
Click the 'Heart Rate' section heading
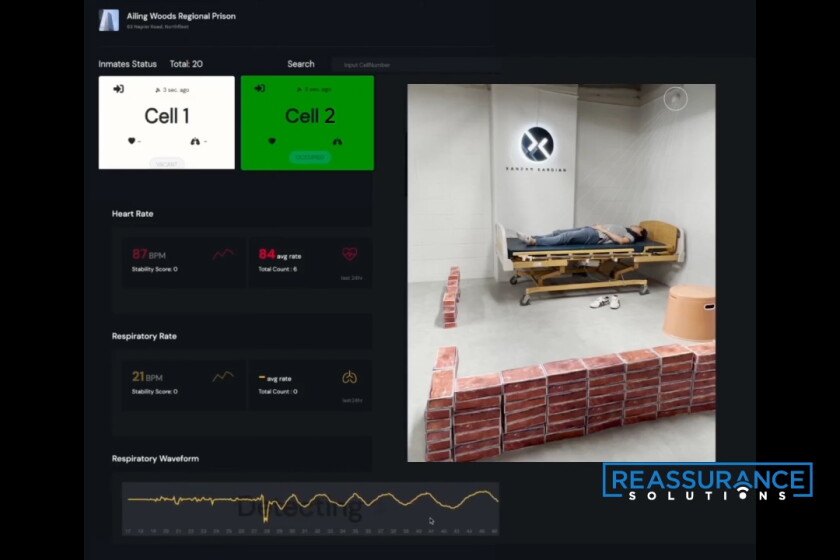tap(132, 213)
